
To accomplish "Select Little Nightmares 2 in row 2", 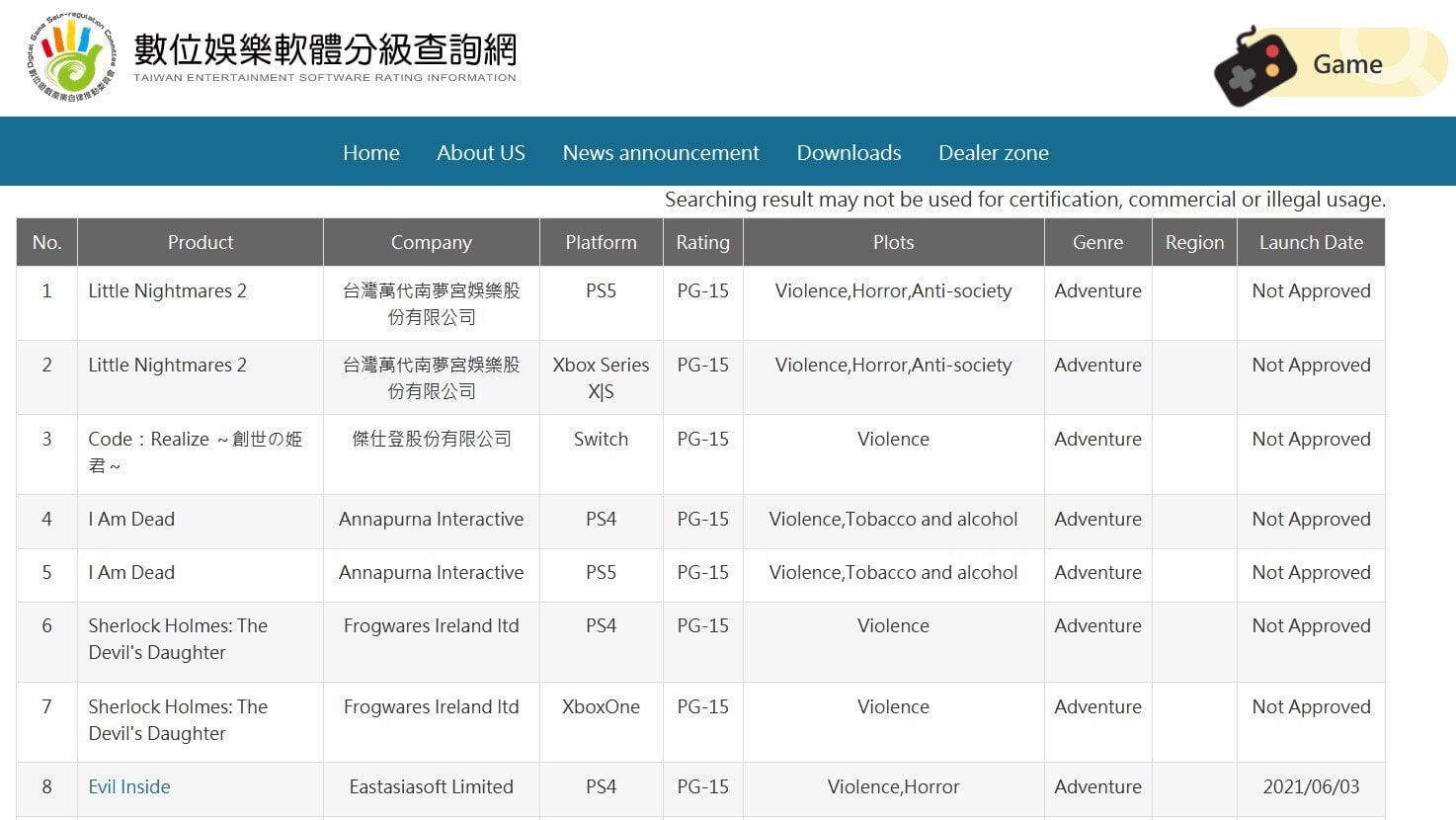I will 167,365.
